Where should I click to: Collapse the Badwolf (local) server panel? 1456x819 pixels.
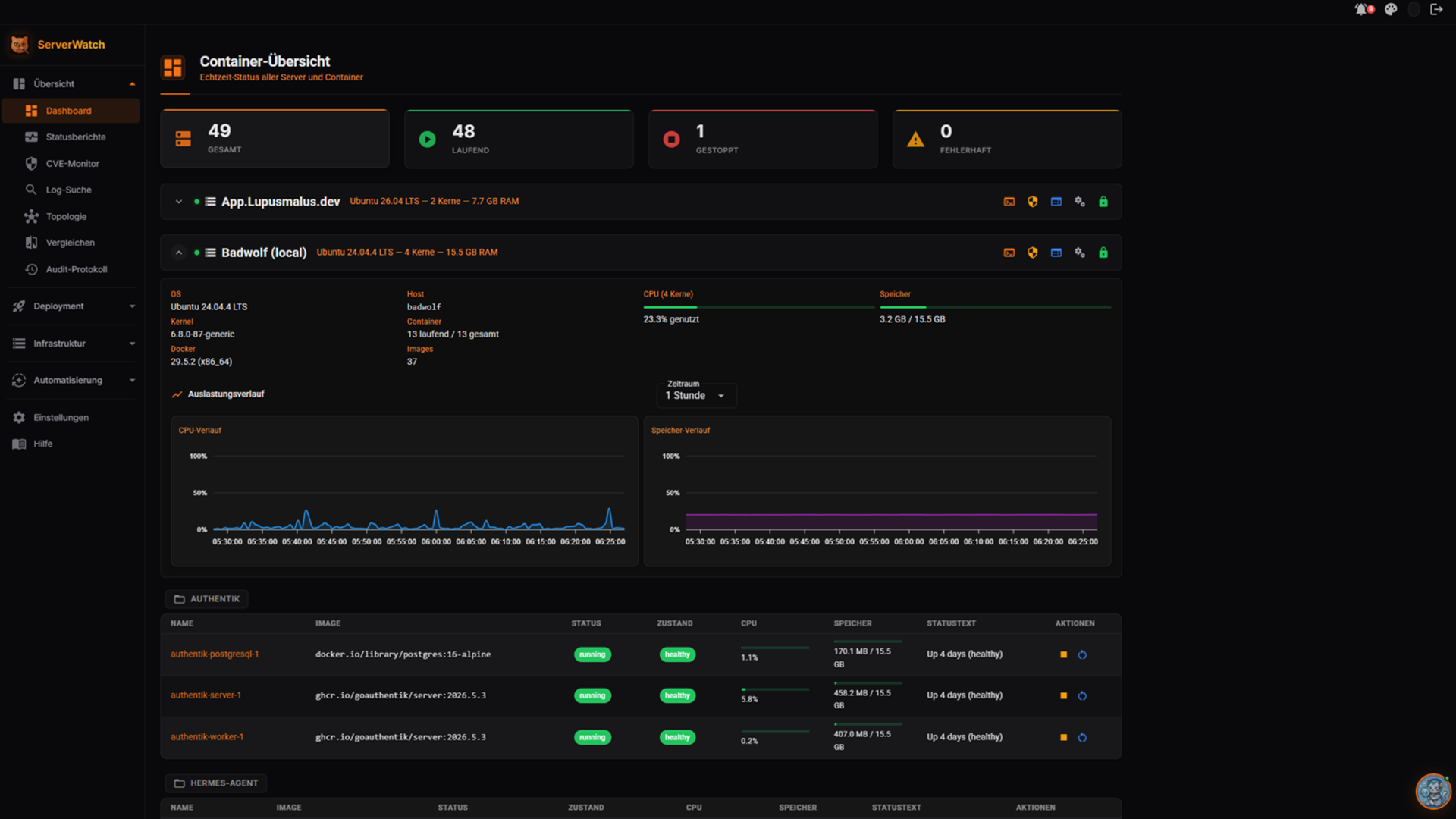[x=178, y=253]
